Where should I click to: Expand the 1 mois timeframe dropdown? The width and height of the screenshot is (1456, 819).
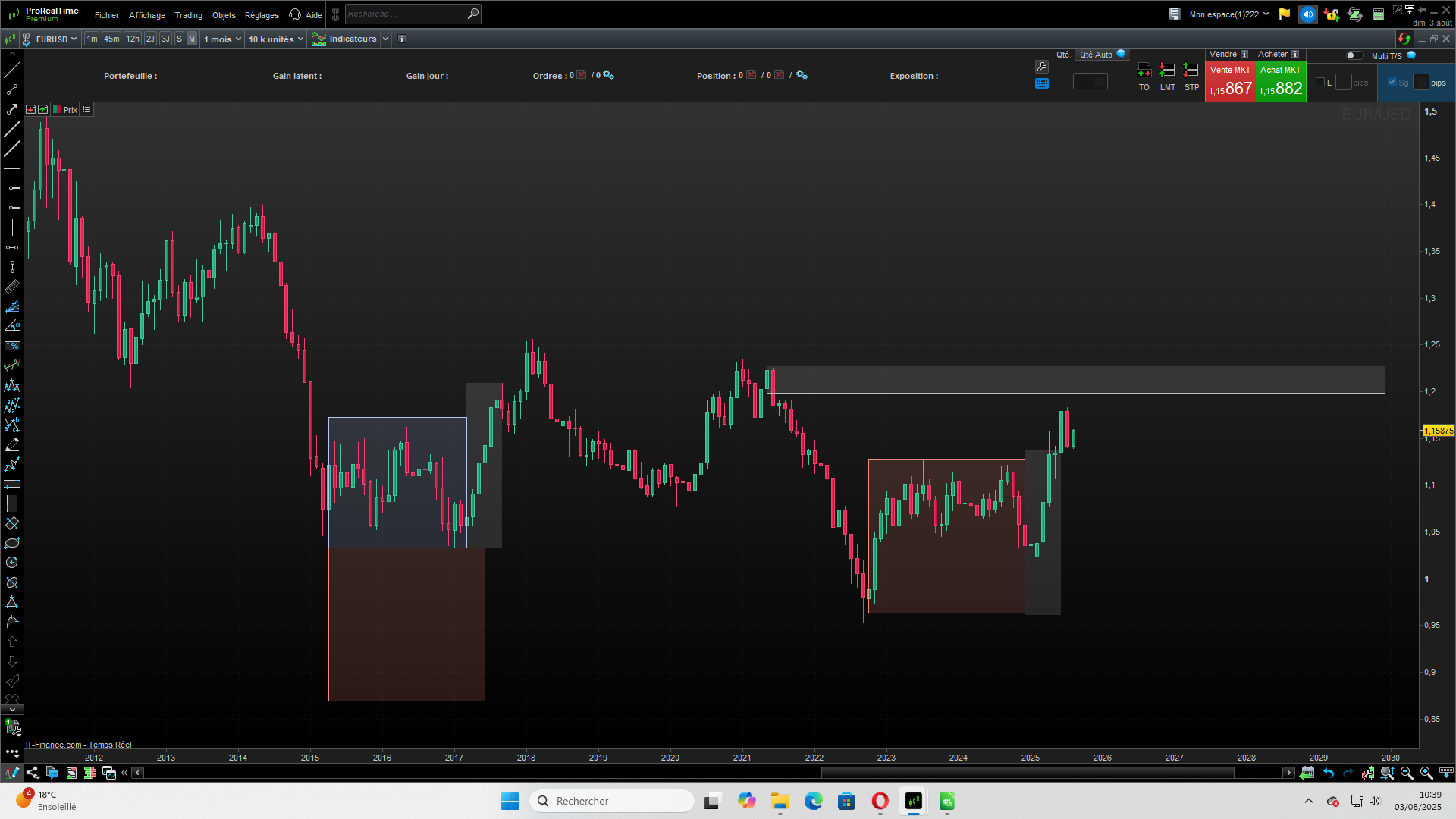tap(222, 39)
